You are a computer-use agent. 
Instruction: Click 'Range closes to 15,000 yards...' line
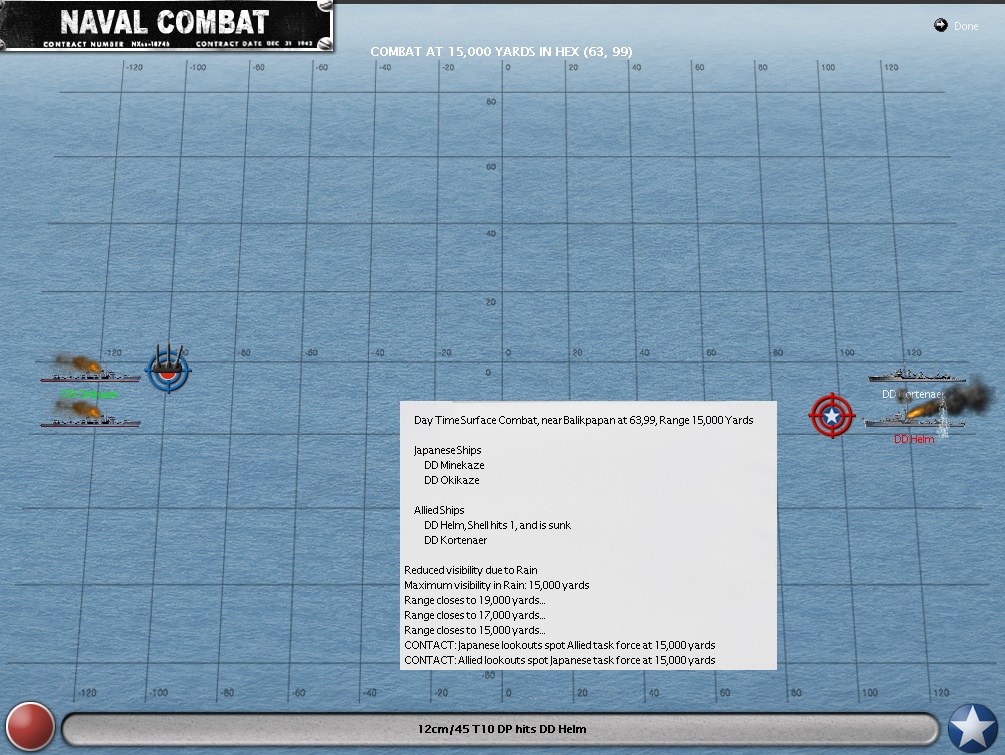475,630
